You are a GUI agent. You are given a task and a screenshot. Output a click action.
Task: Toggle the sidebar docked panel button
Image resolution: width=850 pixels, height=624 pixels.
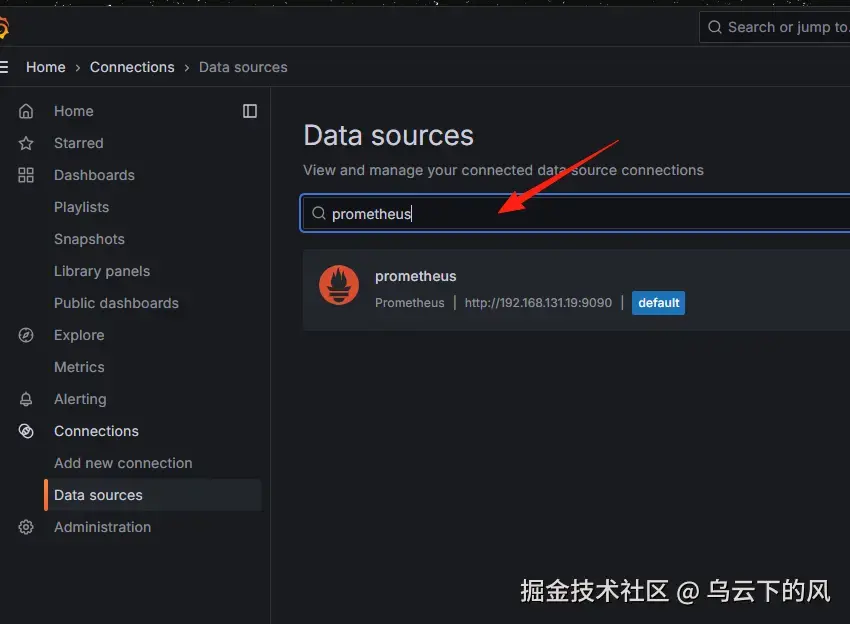pyautogui.click(x=248, y=110)
